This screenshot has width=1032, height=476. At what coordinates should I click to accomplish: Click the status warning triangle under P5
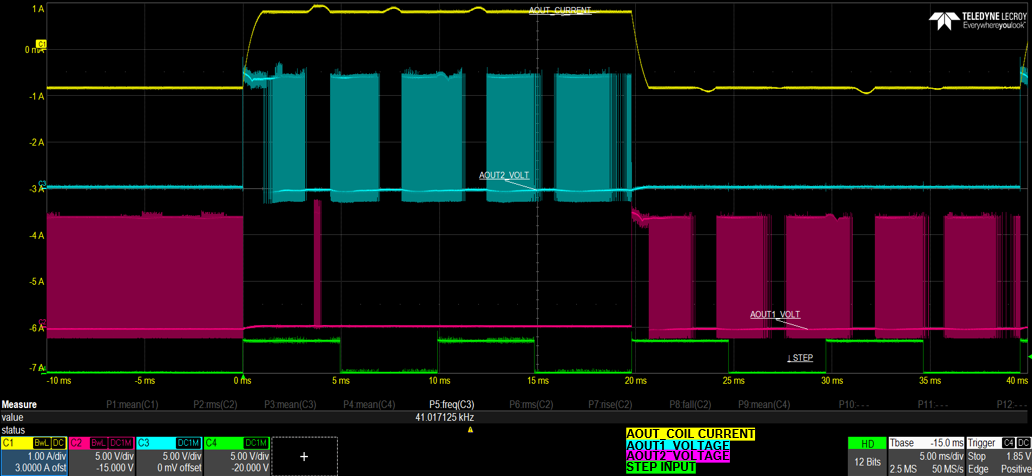(470, 430)
